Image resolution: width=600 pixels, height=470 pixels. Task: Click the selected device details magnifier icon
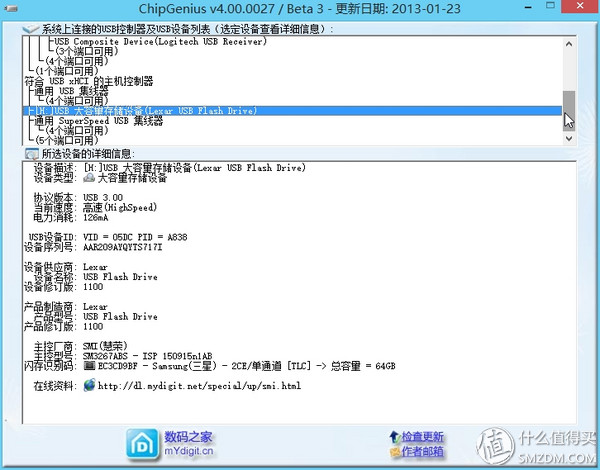tap(31, 154)
